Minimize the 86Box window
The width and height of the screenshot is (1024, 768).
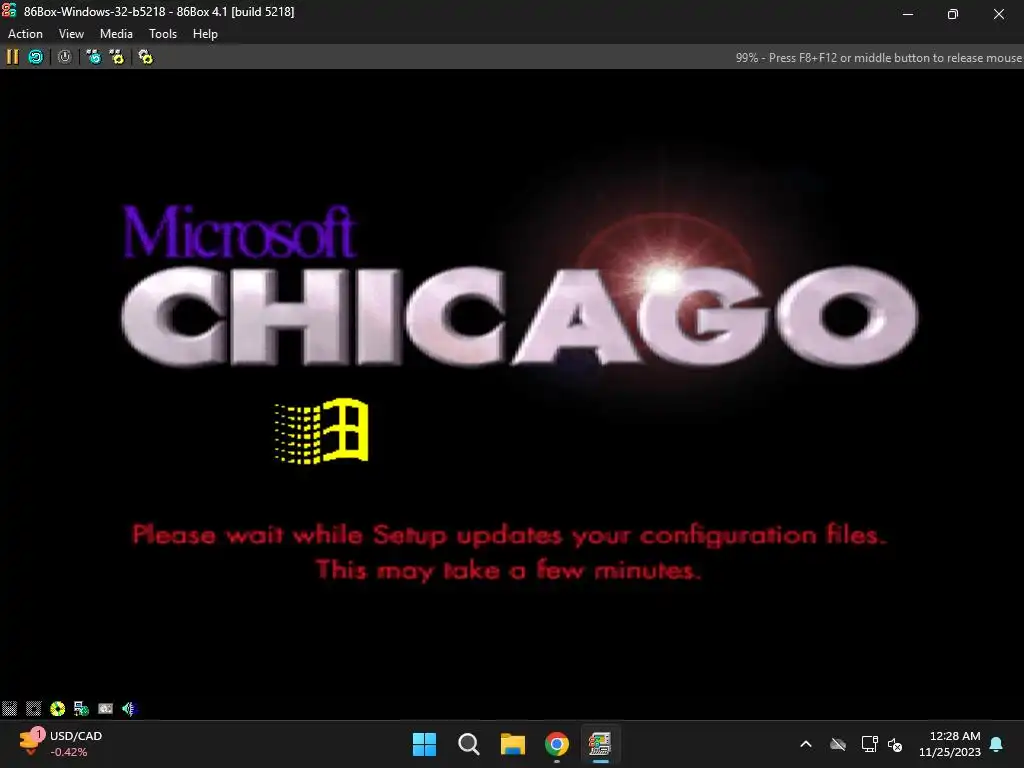pyautogui.click(x=908, y=14)
